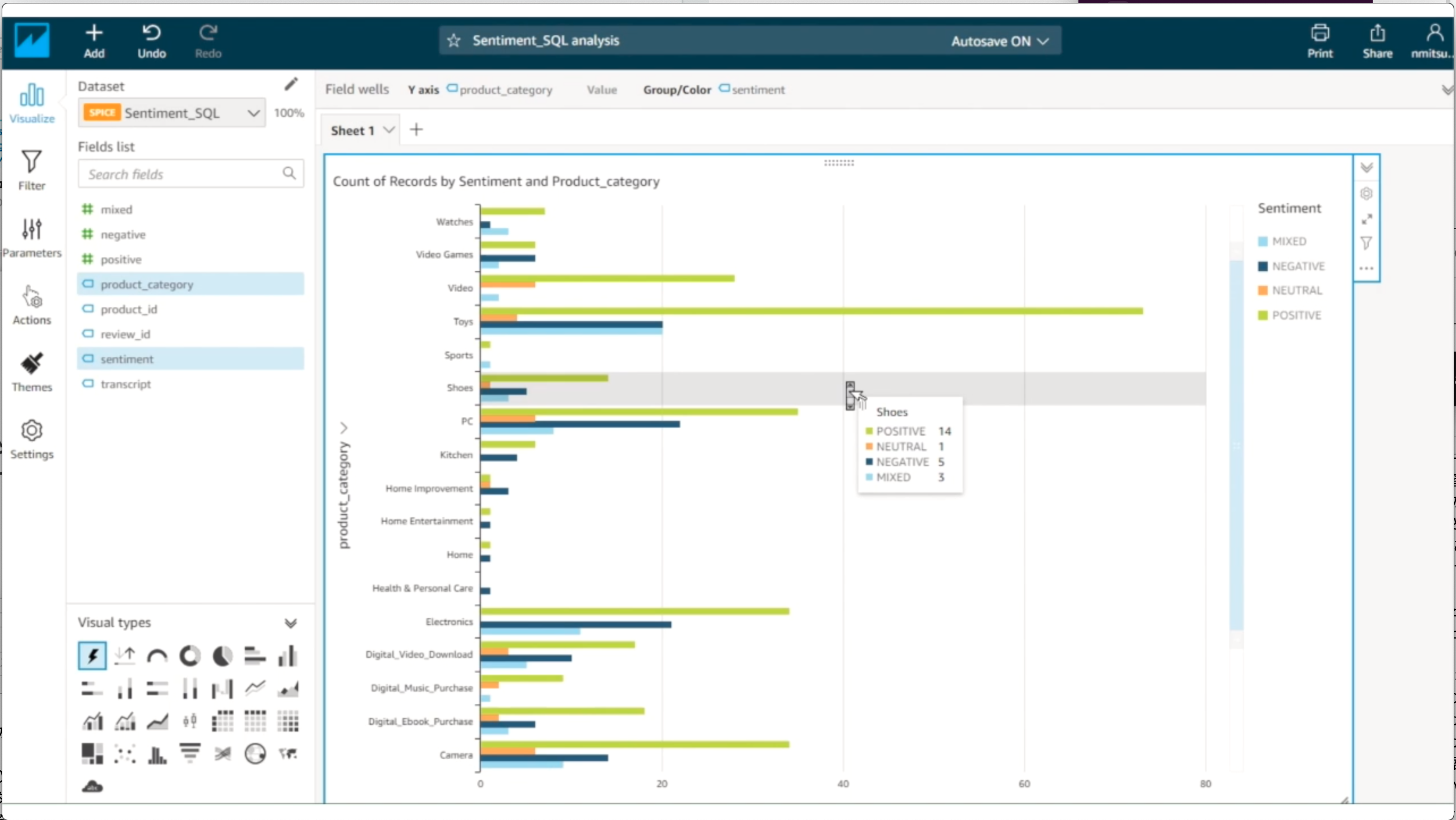1456x820 pixels.
Task: Select the pie chart visual type
Action: click(x=222, y=656)
